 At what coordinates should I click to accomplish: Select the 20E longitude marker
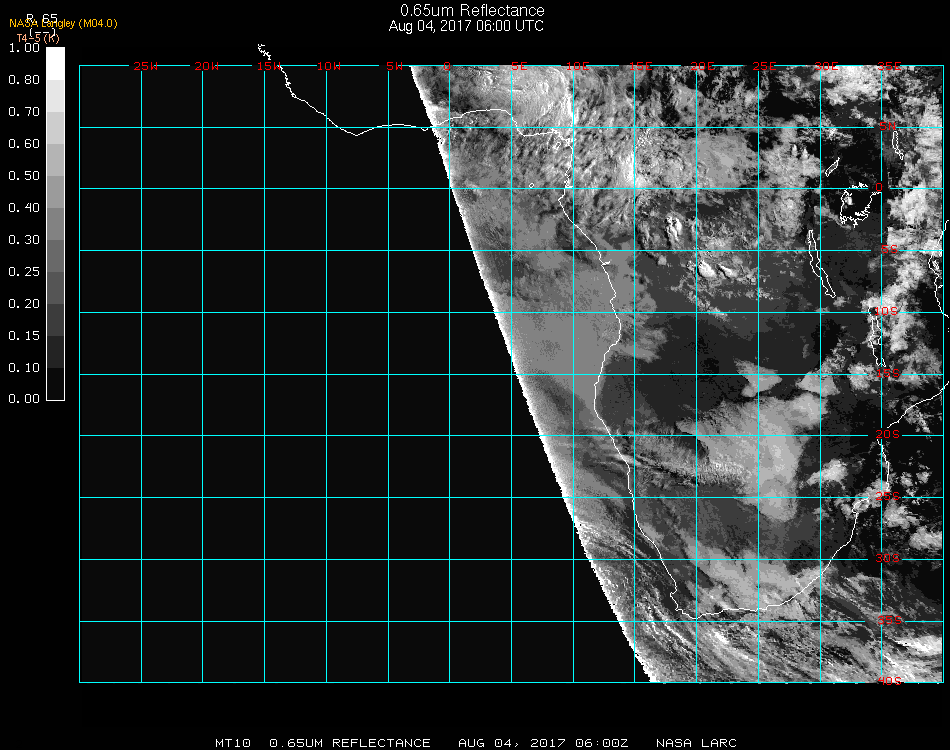click(x=703, y=67)
